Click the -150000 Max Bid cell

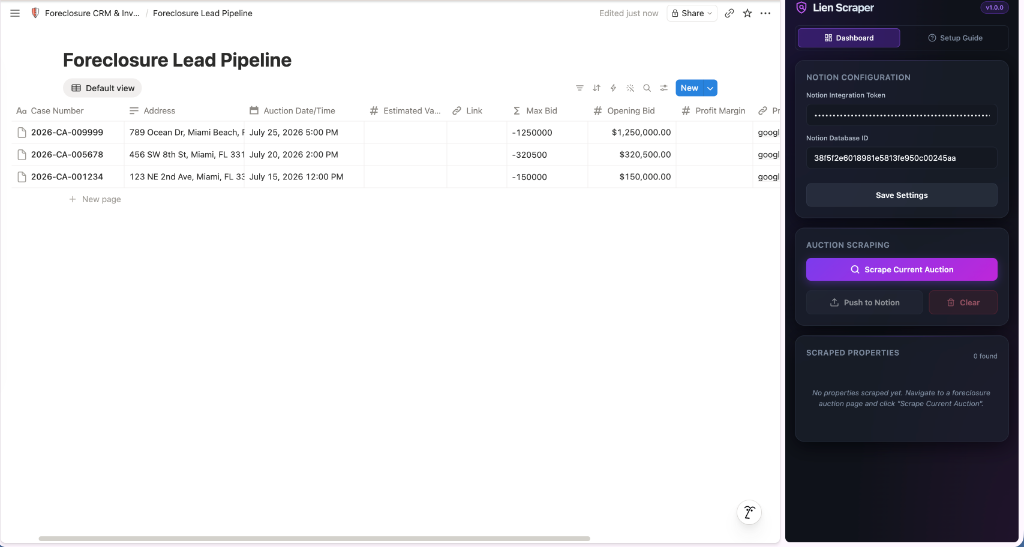pyautogui.click(x=547, y=177)
